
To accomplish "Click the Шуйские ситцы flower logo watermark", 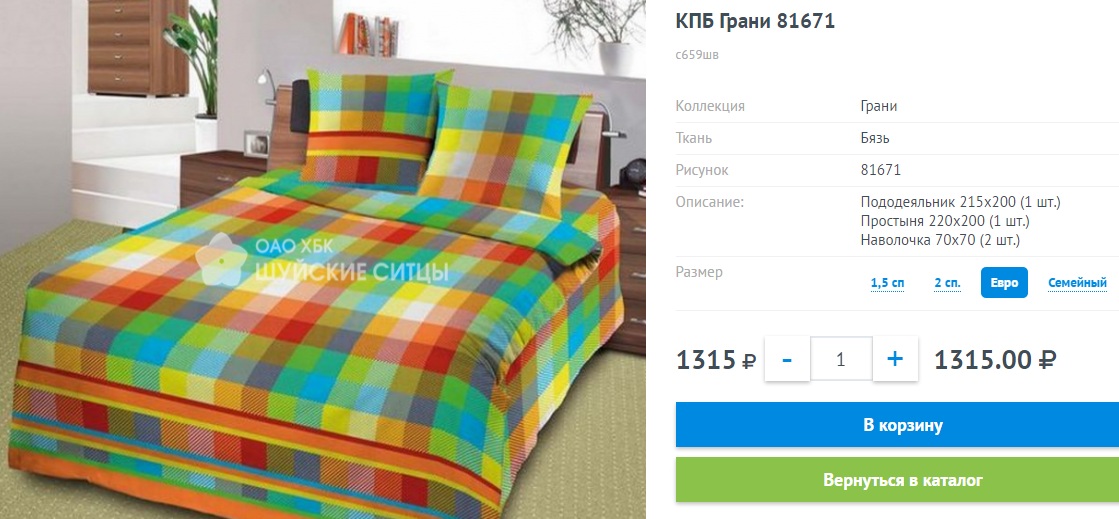I will pyautogui.click(x=222, y=260).
